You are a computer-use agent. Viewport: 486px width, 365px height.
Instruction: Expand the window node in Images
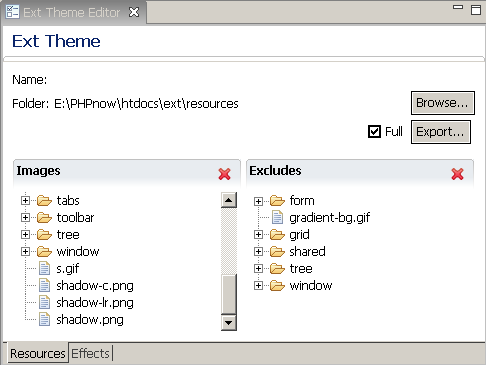tap(25, 252)
